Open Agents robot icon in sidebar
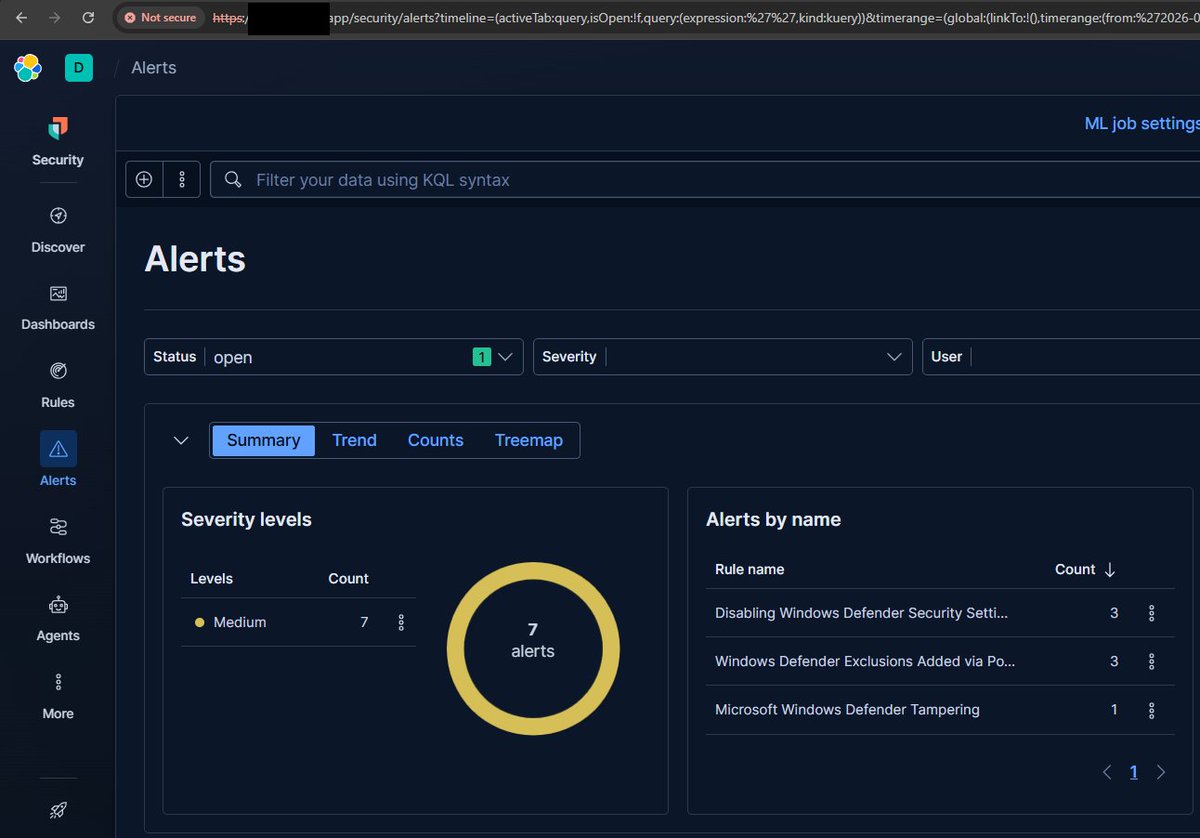This screenshot has width=1200, height=838. 58,605
